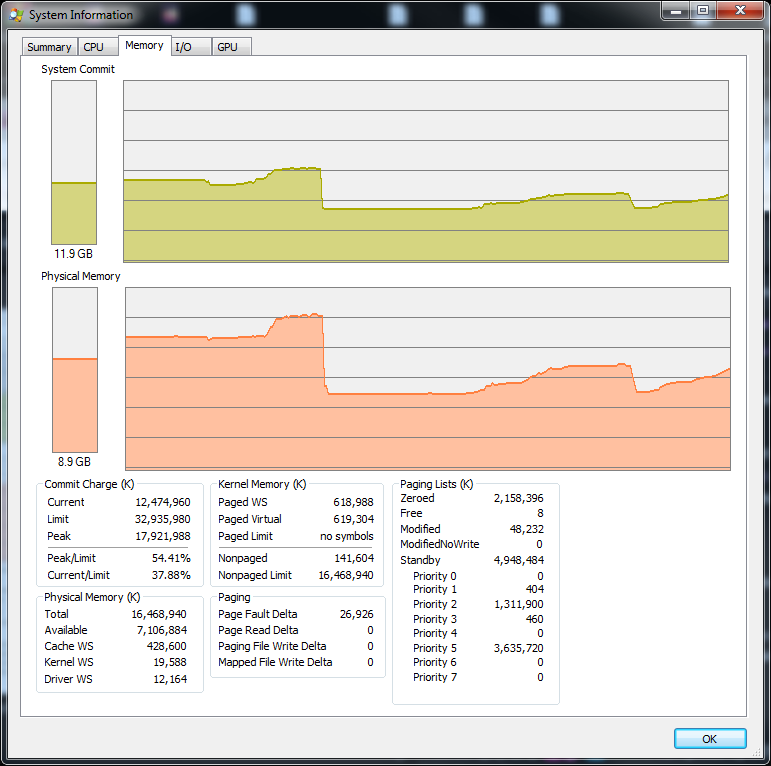
Task: Switch to the GPU tab
Action: [231, 47]
